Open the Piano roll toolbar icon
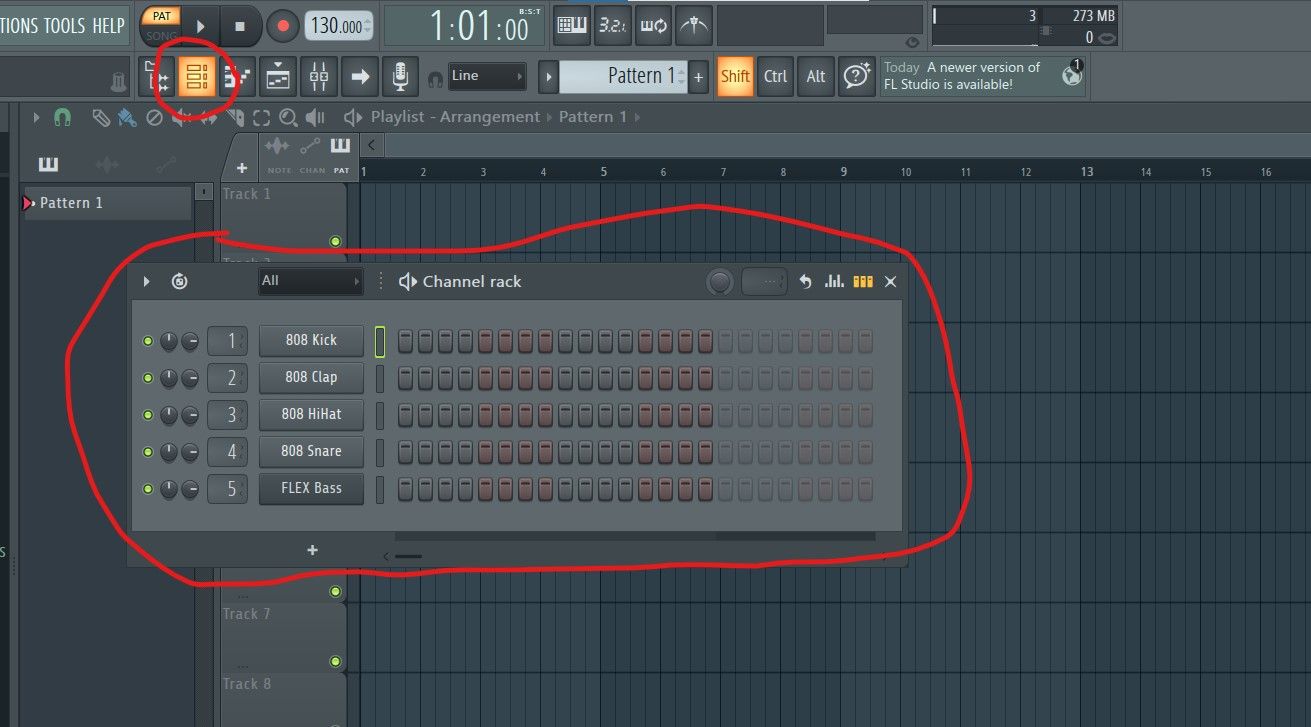 point(237,76)
